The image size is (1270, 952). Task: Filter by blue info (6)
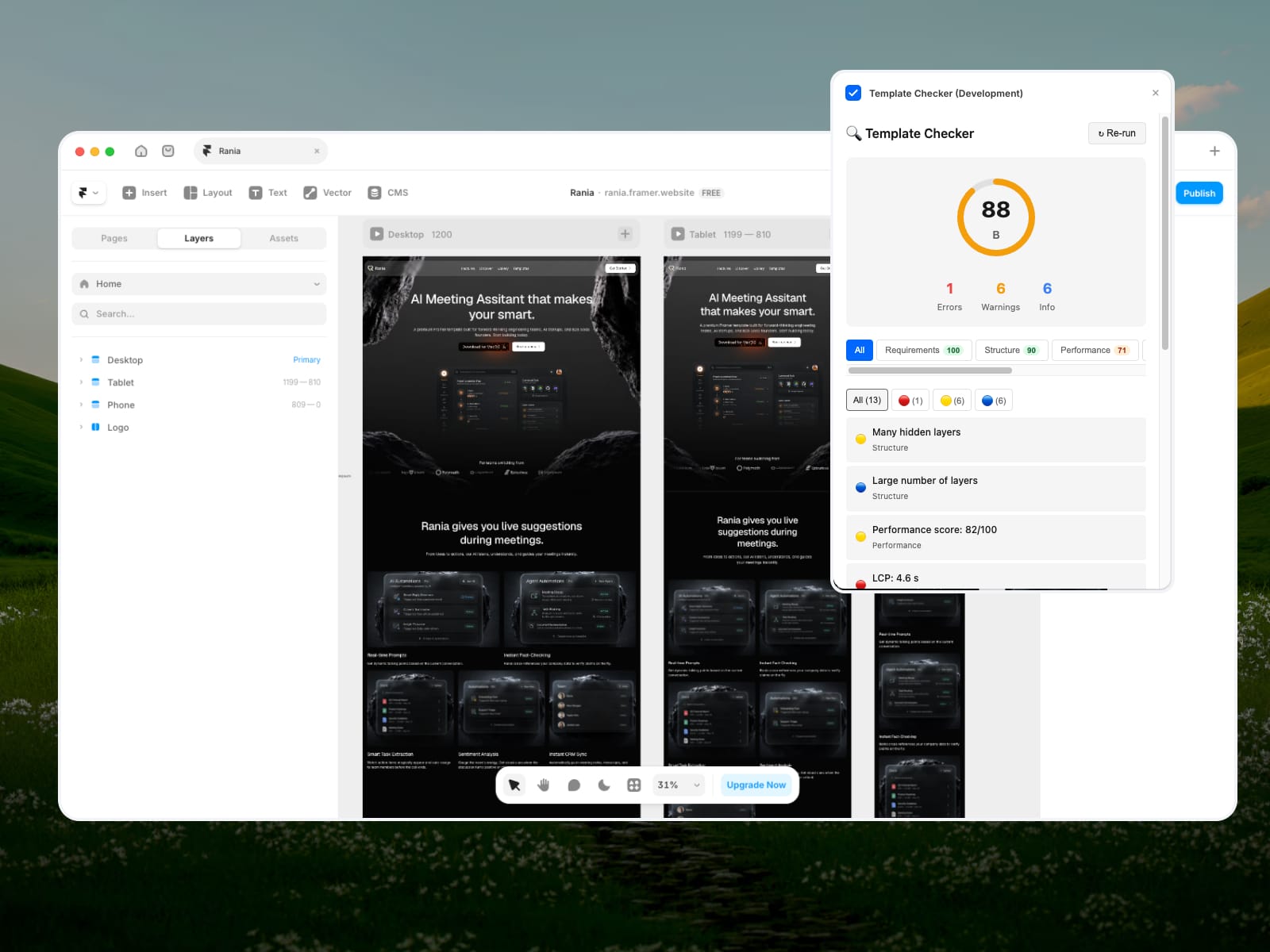pyautogui.click(x=994, y=401)
